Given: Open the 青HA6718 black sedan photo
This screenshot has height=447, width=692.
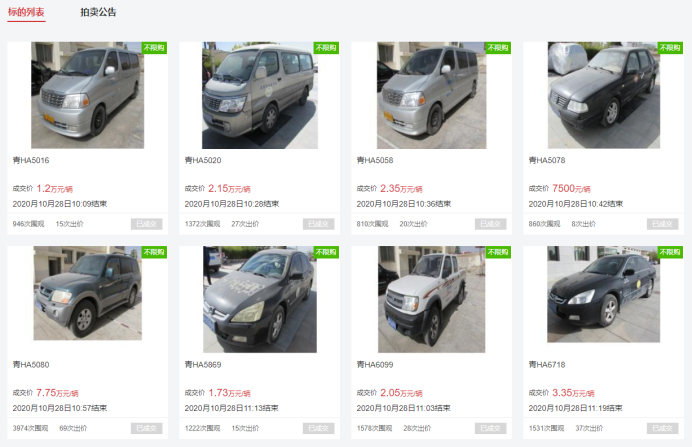Looking at the screenshot, I should point(602,294).
